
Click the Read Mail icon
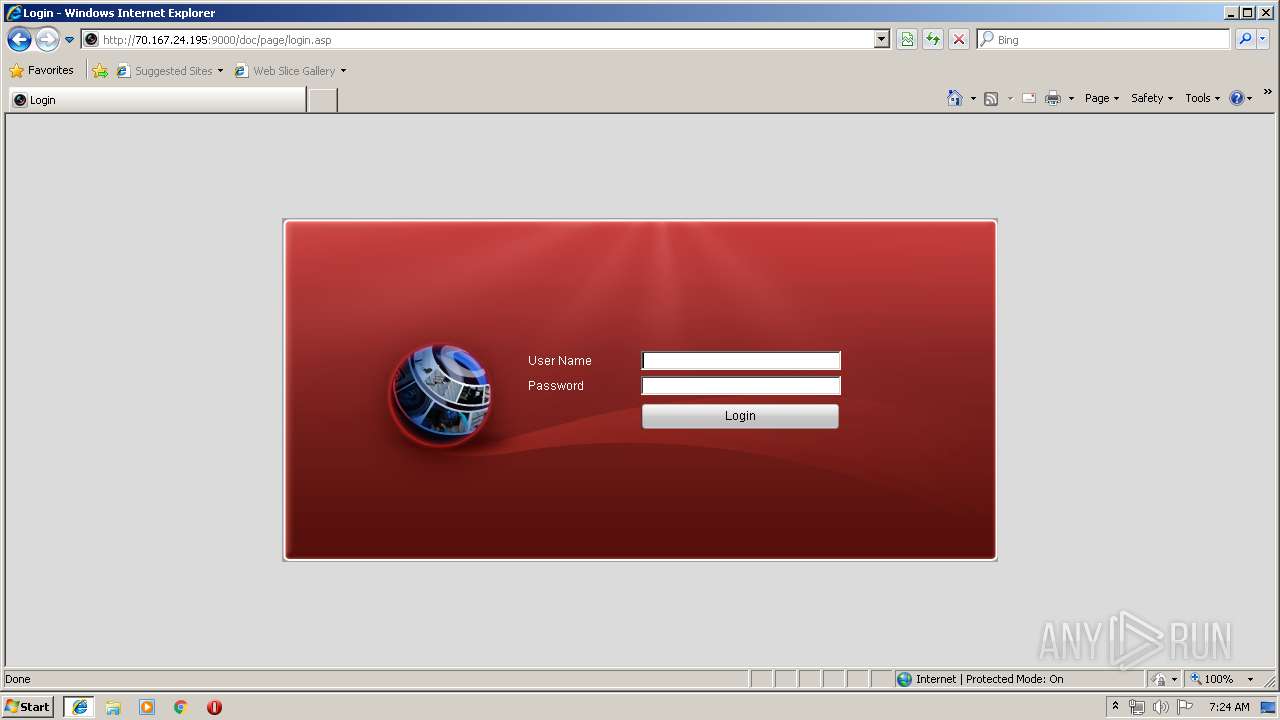pos(1028,98)
